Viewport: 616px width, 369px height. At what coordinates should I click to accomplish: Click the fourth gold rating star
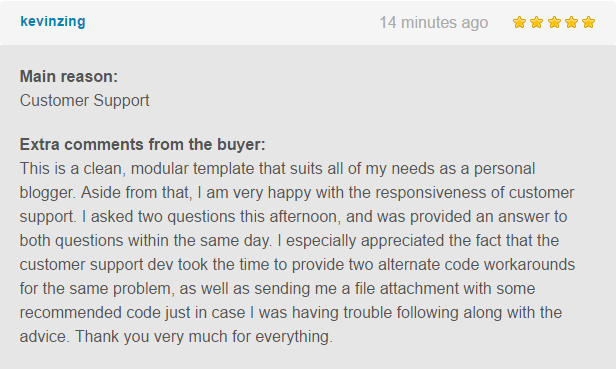click(571, 22)
